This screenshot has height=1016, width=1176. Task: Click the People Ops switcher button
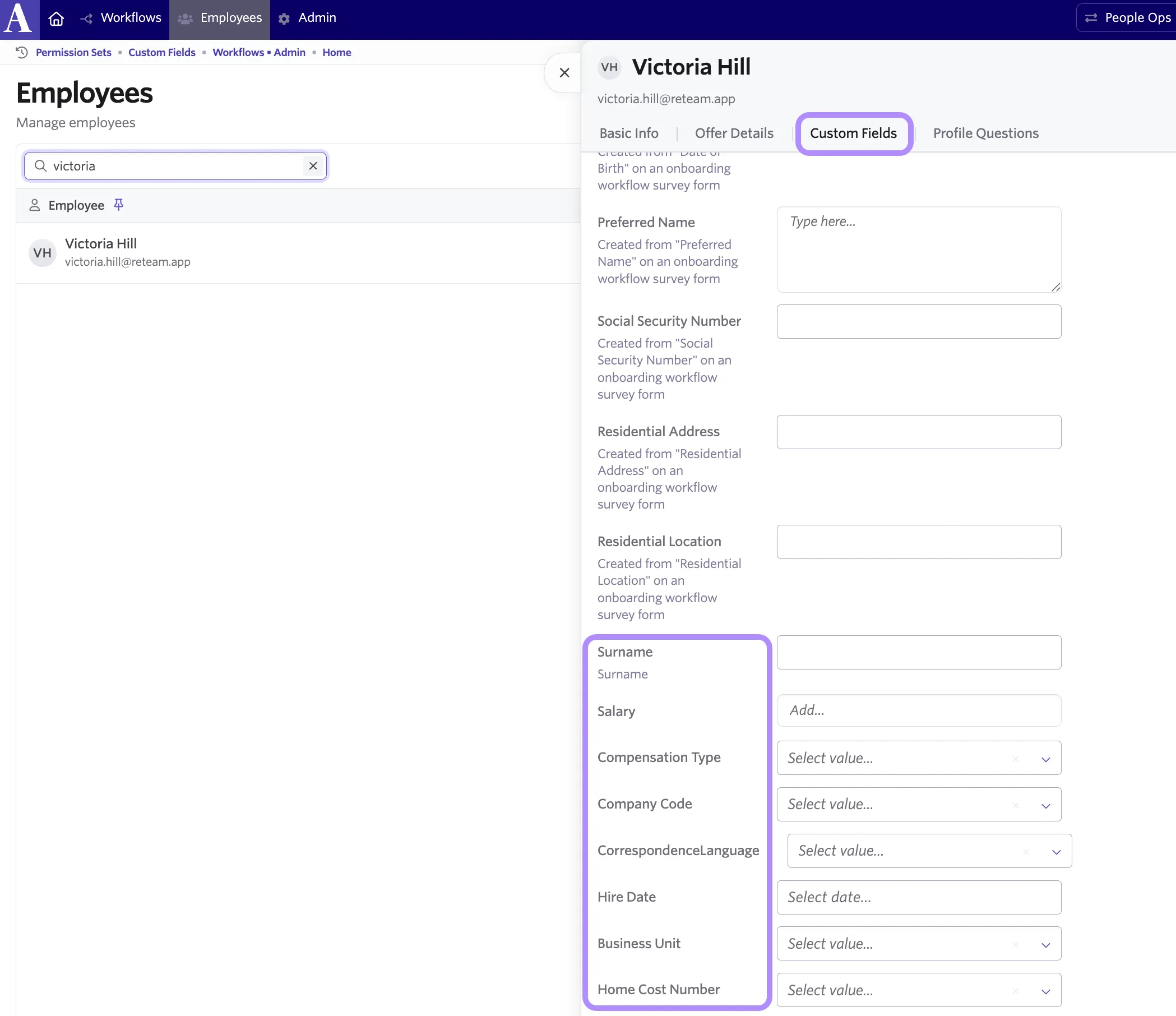pos(1127,18)
